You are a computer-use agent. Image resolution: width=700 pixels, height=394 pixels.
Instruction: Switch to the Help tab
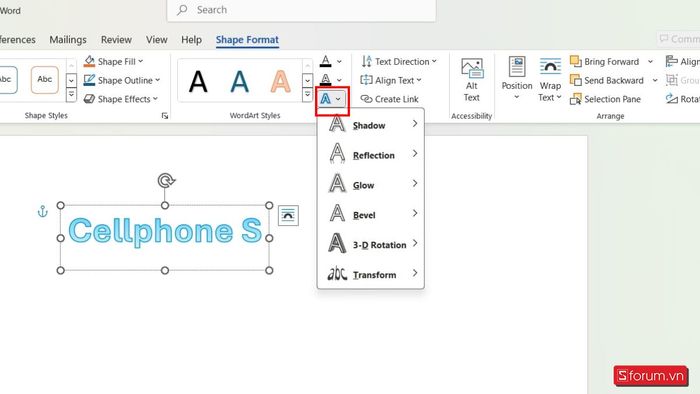tap(192, 40)
